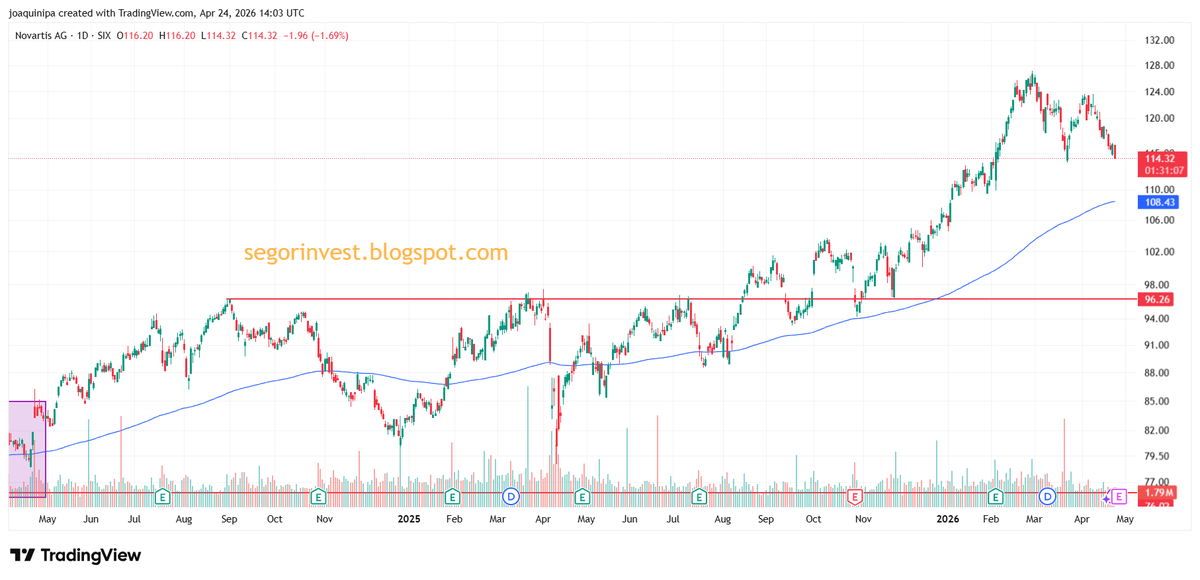The height and width of the screenshot is (580, 1200).
Task: Click the red October 2025 earnings marker
Action: 855,496
